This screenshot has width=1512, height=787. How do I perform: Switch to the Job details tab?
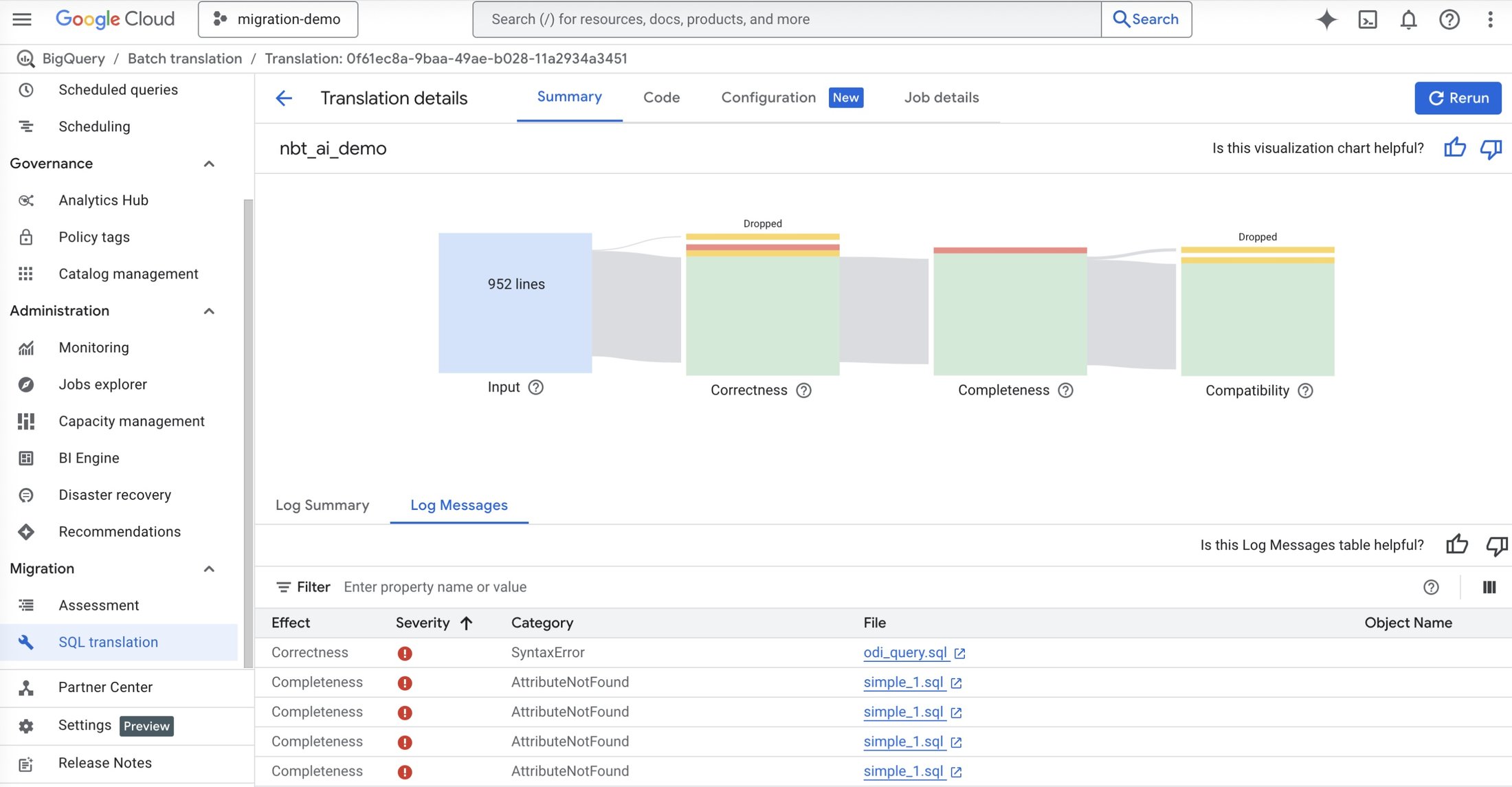pos(942,98)
